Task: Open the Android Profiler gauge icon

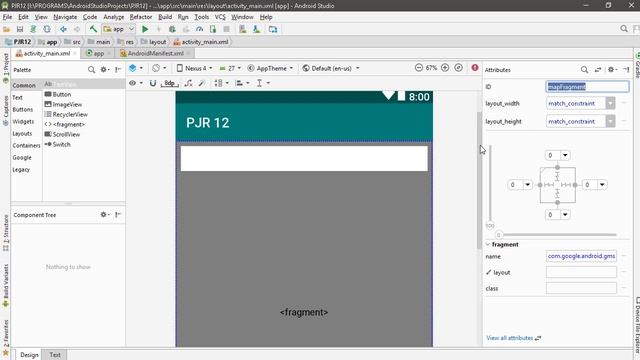Action: pyautogui.click(x=199, y=29)
